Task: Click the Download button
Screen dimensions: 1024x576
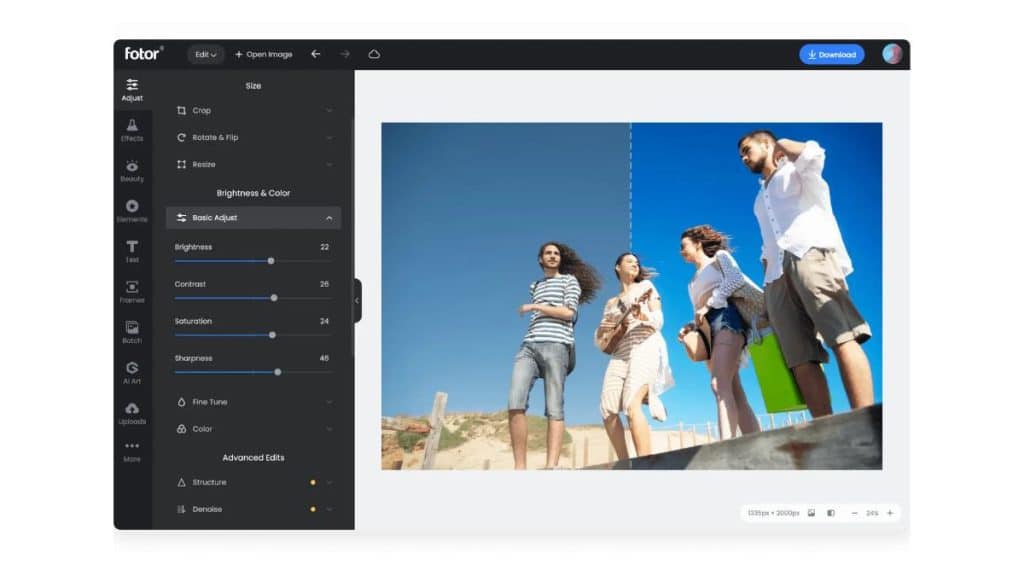Action: 831,54
